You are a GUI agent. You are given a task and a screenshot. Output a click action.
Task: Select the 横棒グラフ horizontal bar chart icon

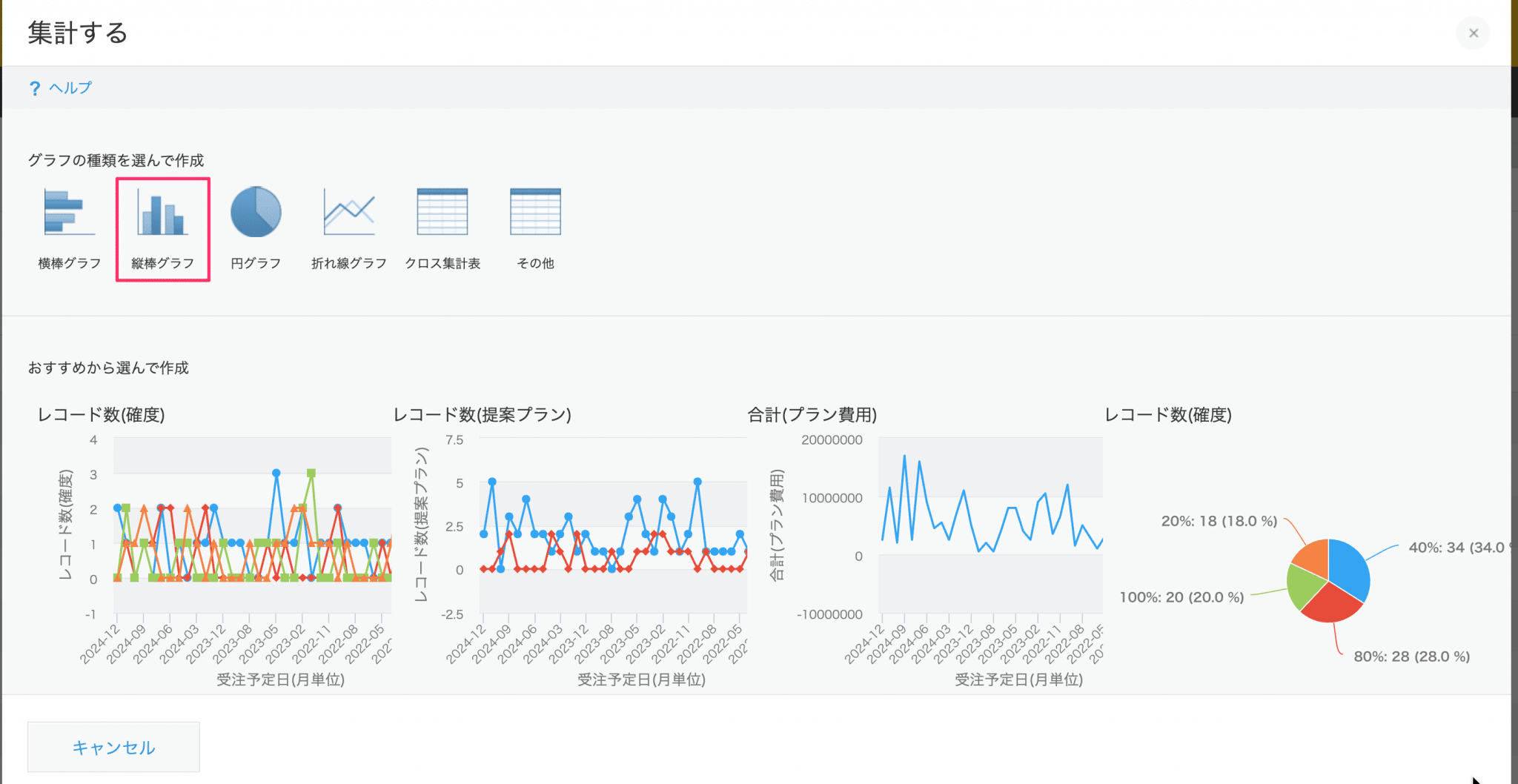70,212
